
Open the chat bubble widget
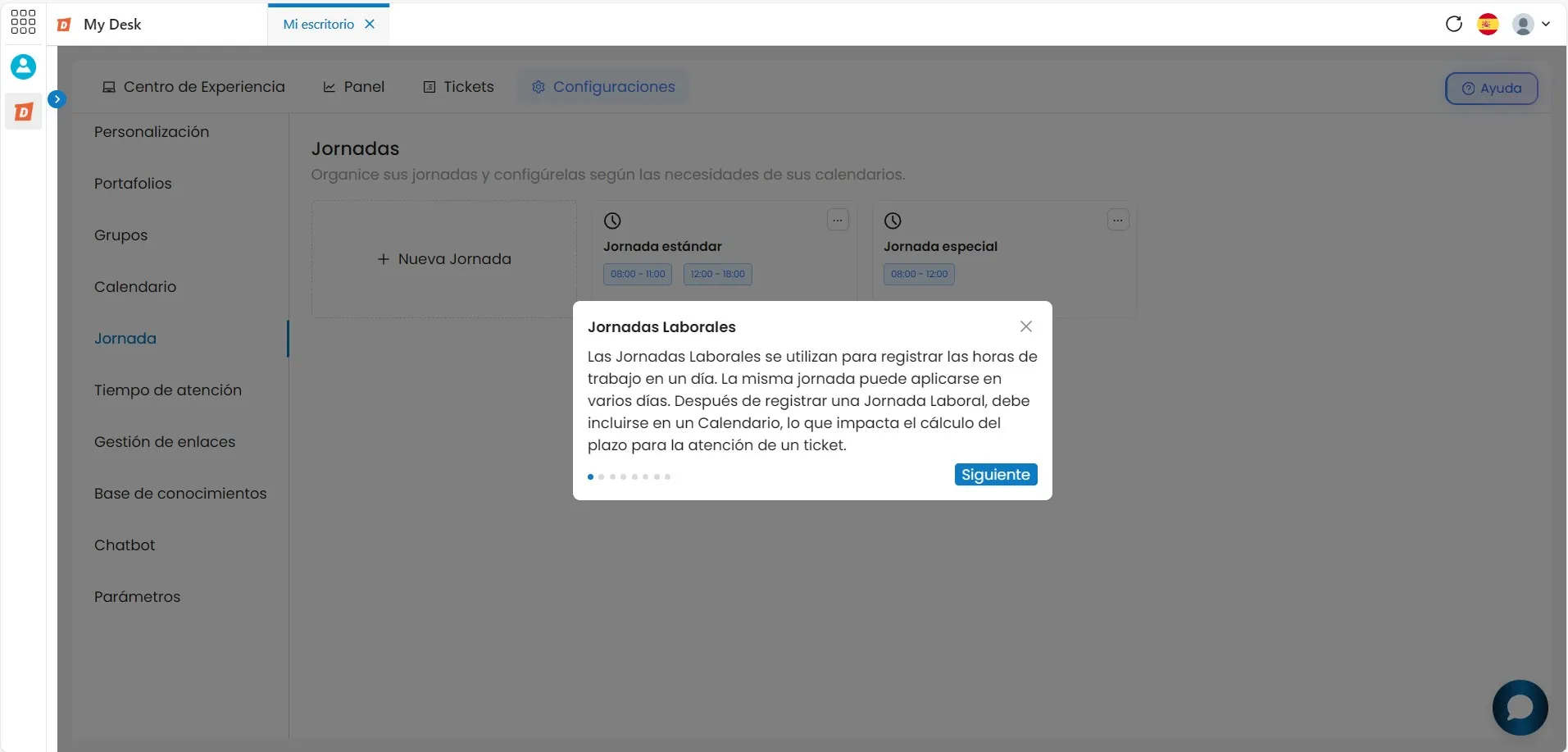click(x=1520, y=707)
